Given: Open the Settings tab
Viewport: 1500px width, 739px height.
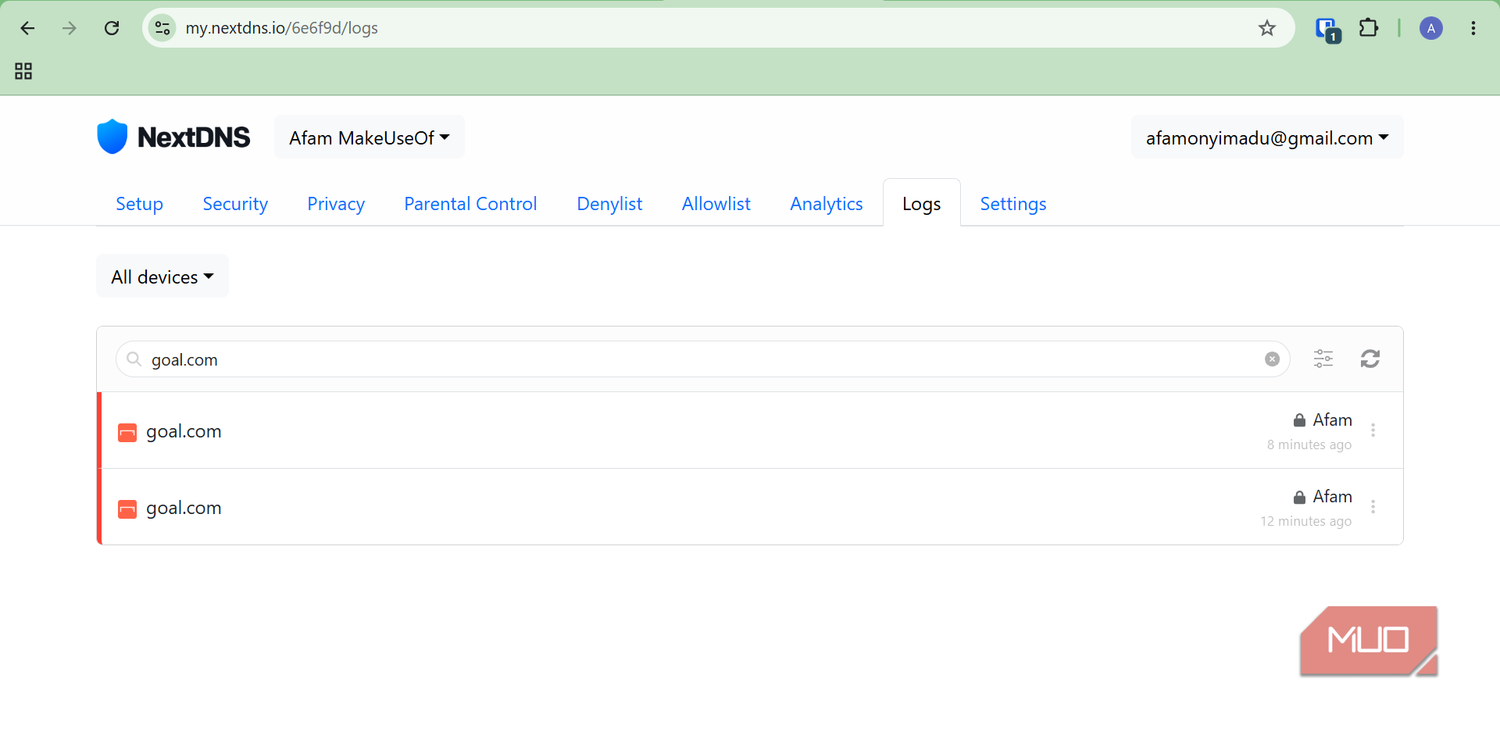Looking at the screenshot, I should click(1013, 204).
